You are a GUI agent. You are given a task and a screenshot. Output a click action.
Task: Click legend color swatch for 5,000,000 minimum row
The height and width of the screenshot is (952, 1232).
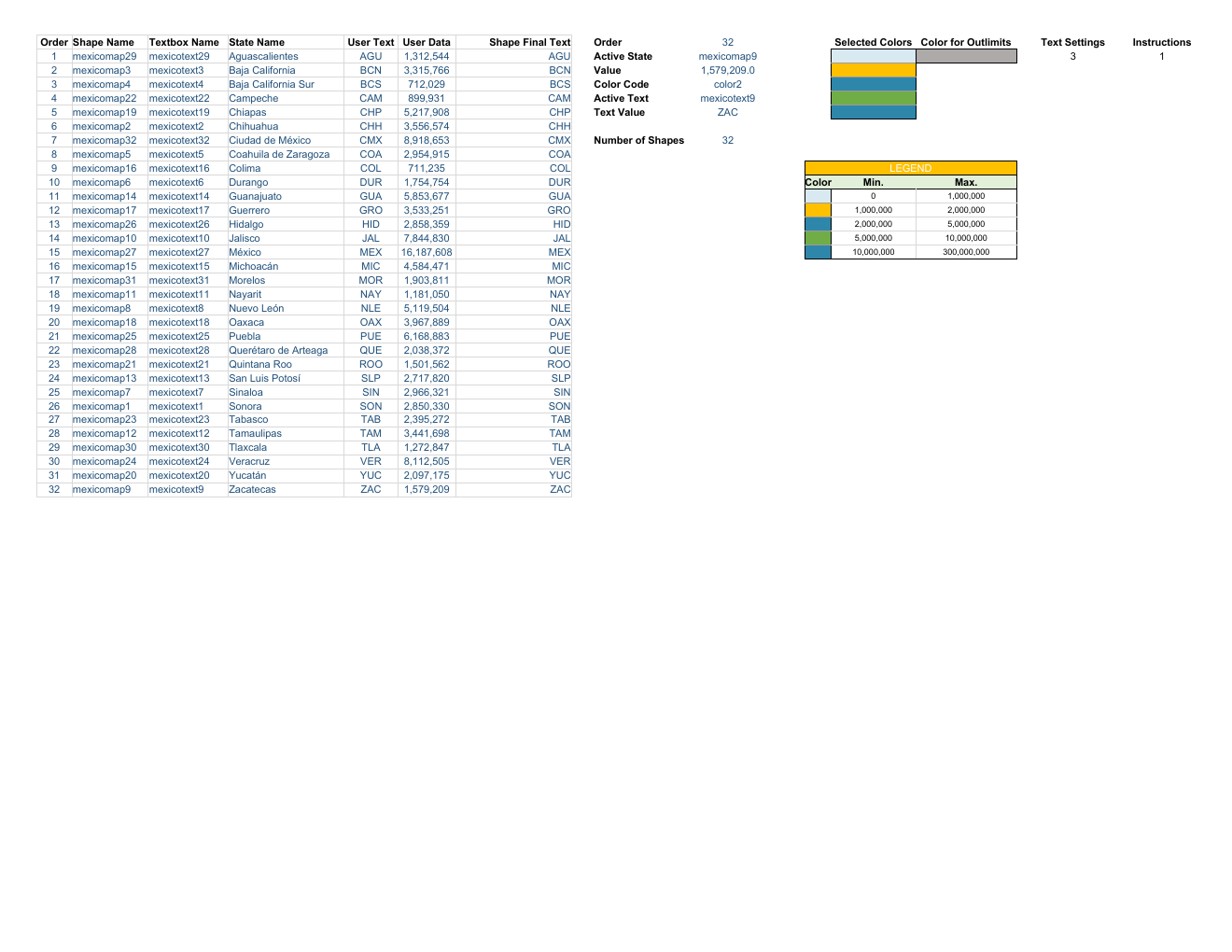(x=818, y=238)
